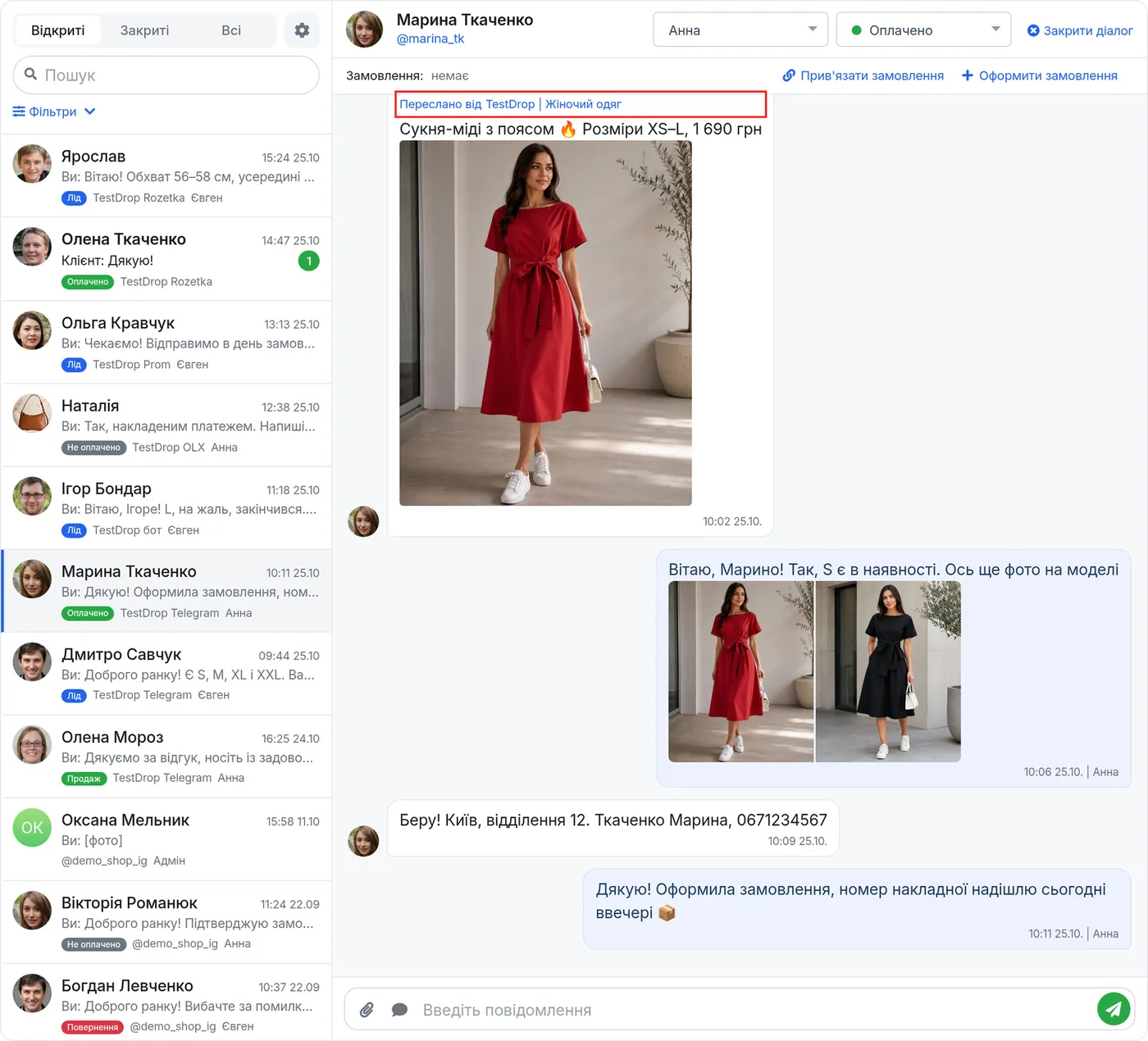Image resolution: width=1148 pixels, height=1041 pixels.
Task: Click the unread badge on Олена Ткаченко
Action: pyautogui.click(x=308, y=261)
